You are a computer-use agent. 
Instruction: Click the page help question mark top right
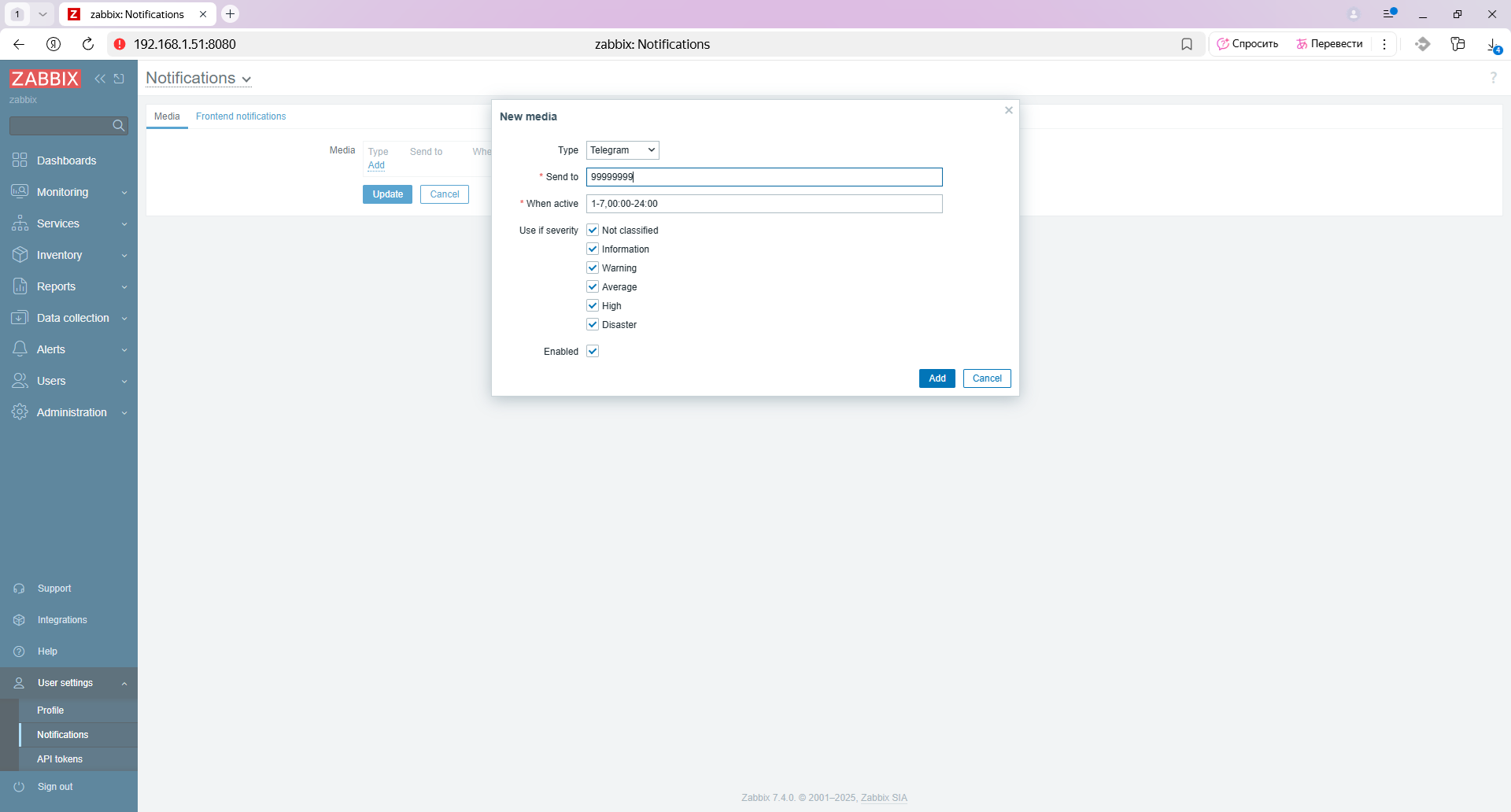[1493, 78]
